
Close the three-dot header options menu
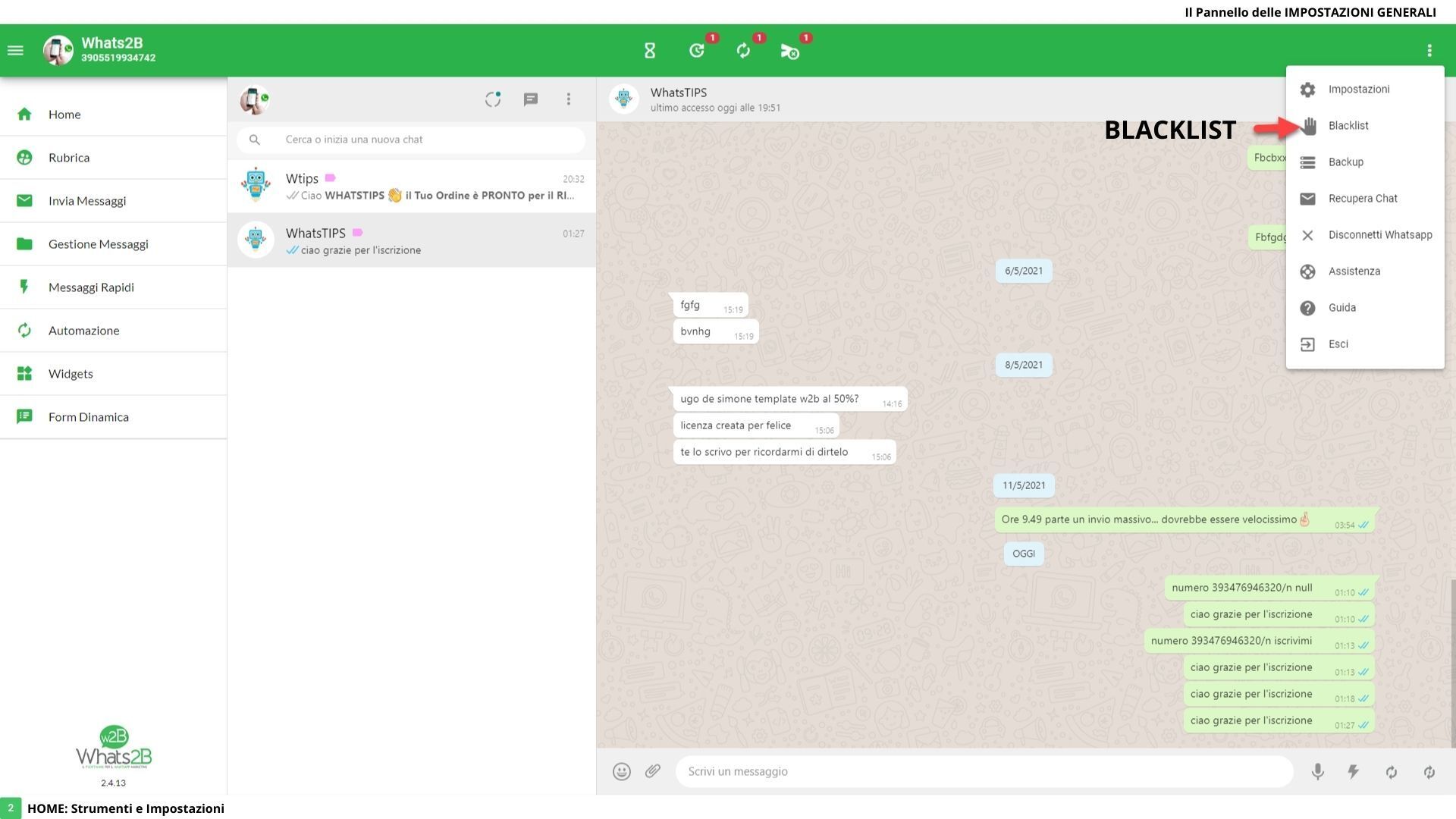[1429, 51]
